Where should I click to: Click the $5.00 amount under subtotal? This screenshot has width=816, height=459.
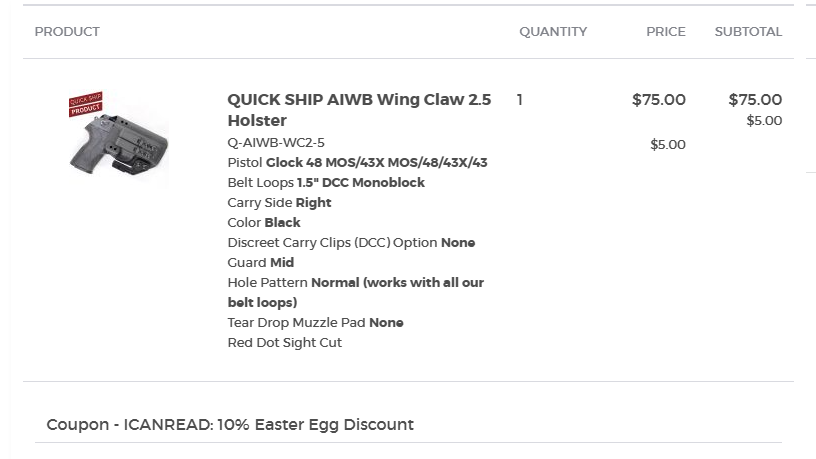point(764,121)
